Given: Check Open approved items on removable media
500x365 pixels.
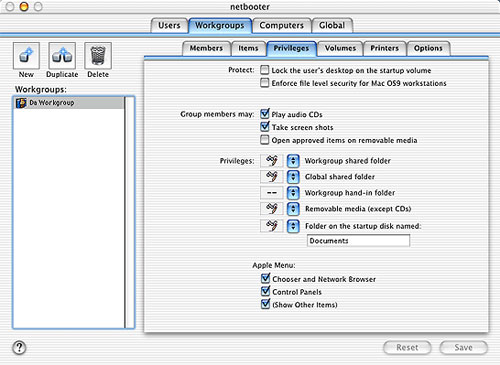Looking at the screenshot, I should pos(264,140).
